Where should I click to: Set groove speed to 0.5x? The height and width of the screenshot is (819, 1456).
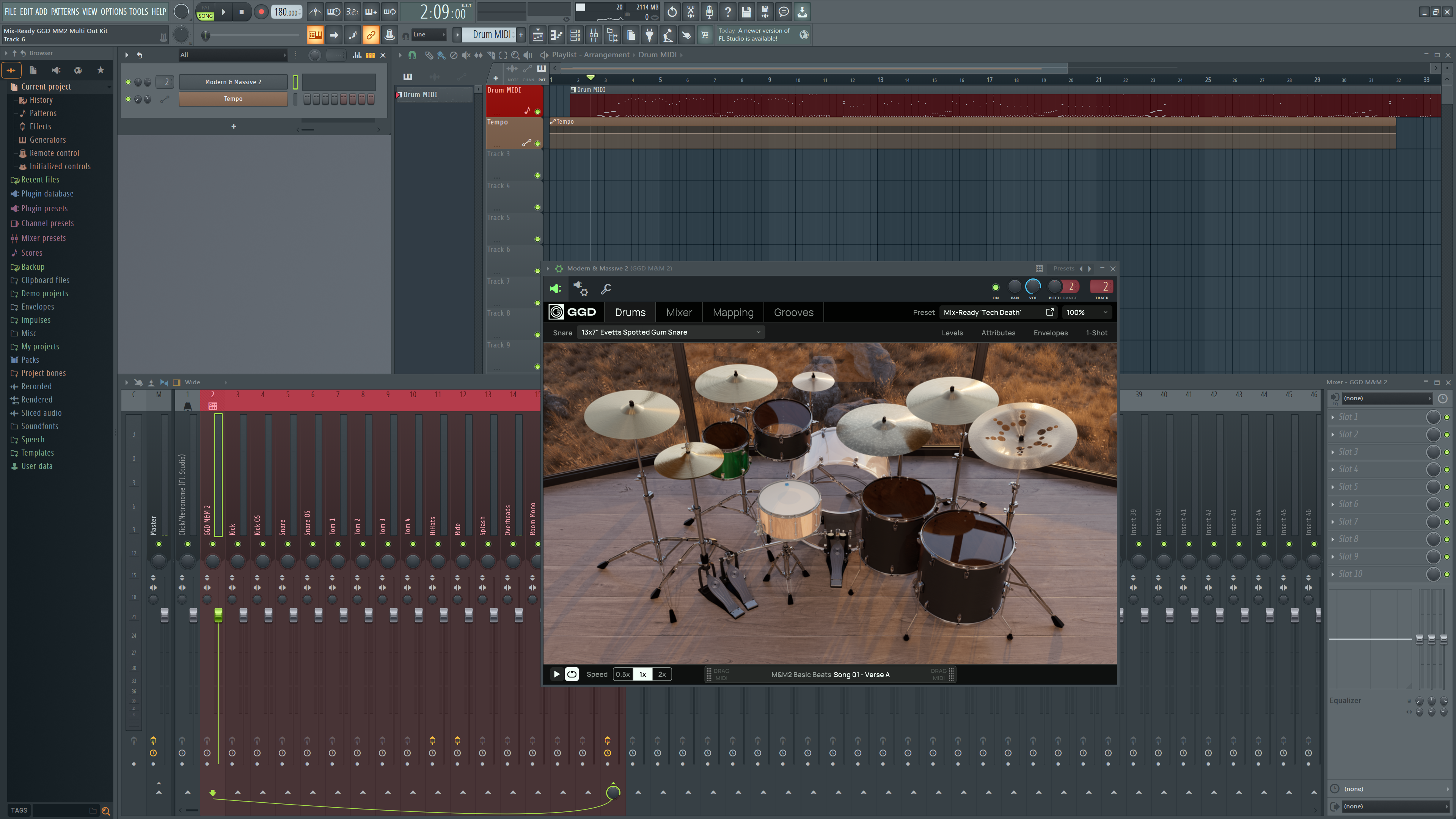(622, 674)
